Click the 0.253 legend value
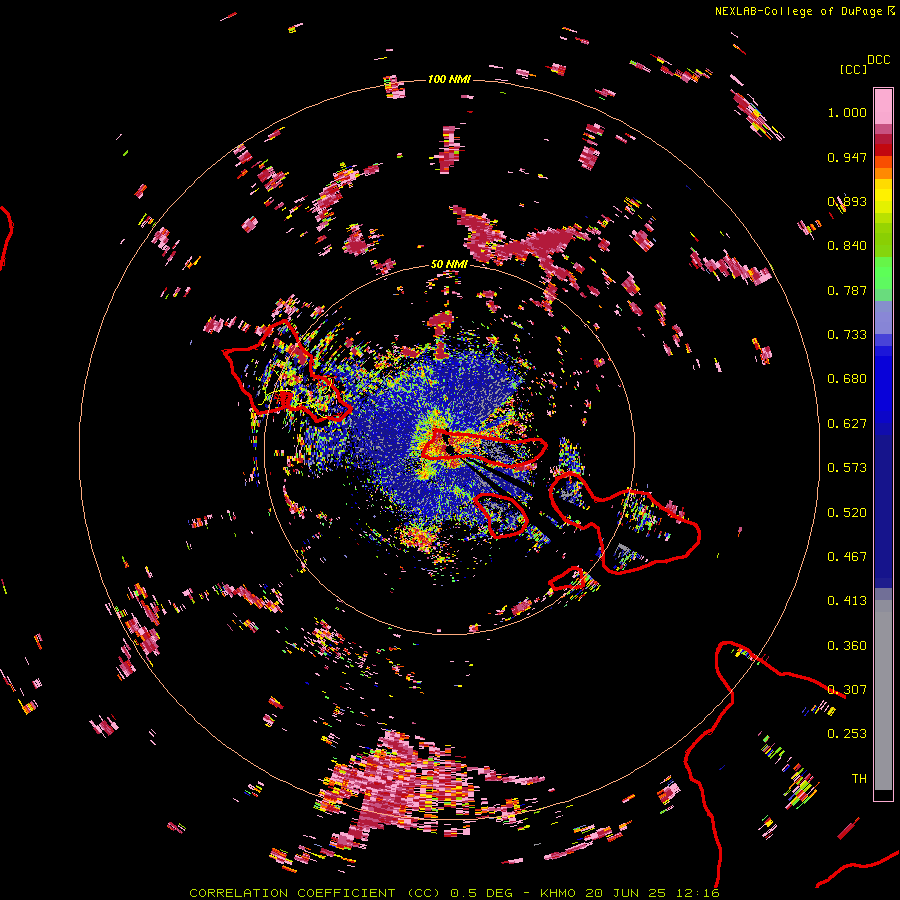The image size is (900, 900). click(847, 734)
